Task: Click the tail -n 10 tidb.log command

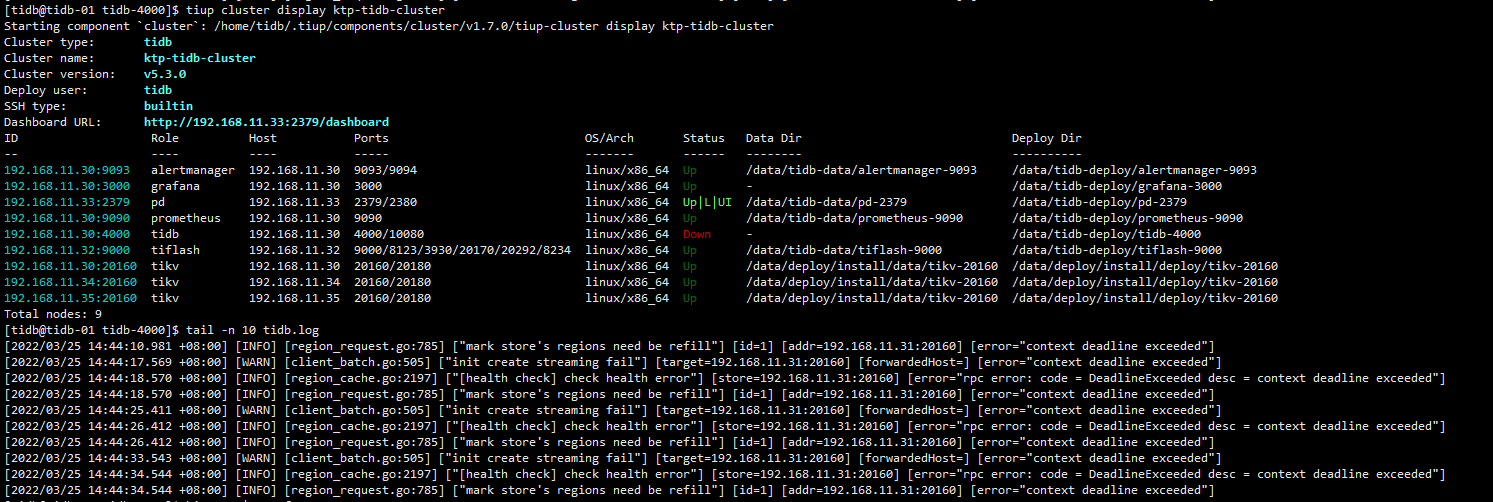Action: pos(252,330)
